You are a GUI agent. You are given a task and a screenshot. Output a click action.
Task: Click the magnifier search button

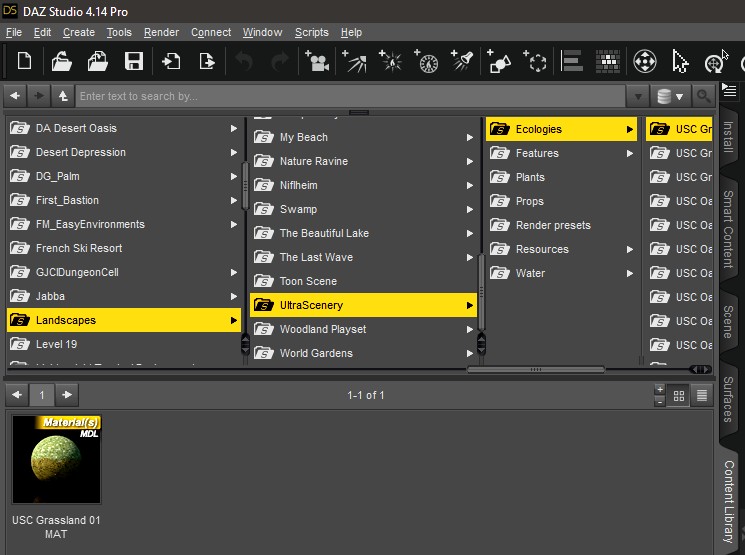coord(704,96)
